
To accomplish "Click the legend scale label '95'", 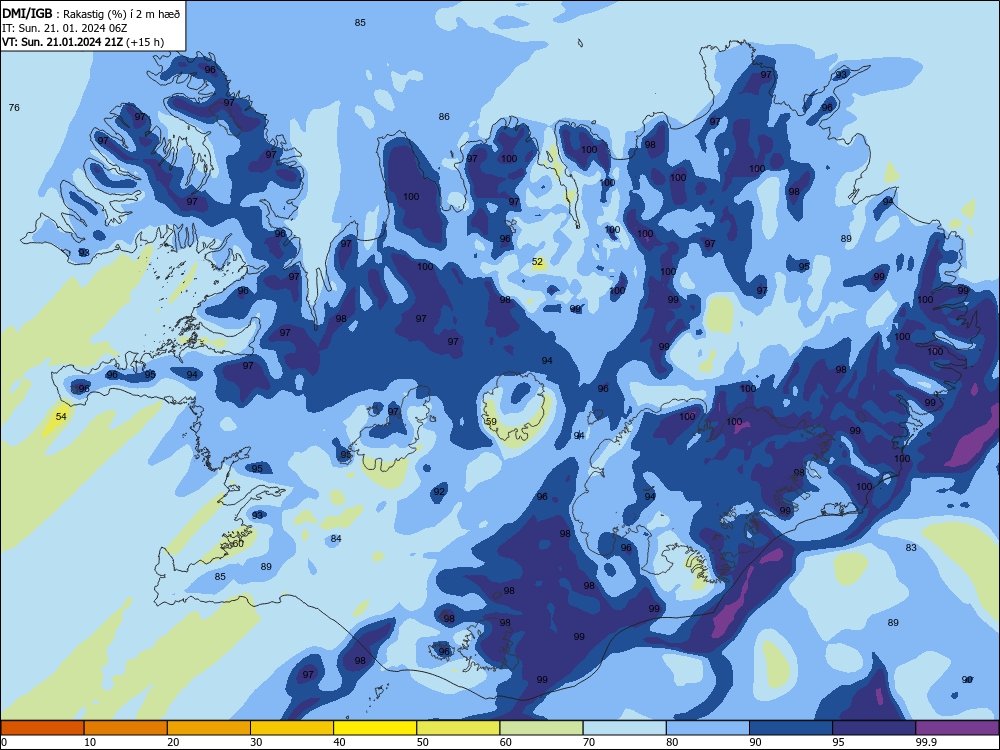I will tap(839, 742).
